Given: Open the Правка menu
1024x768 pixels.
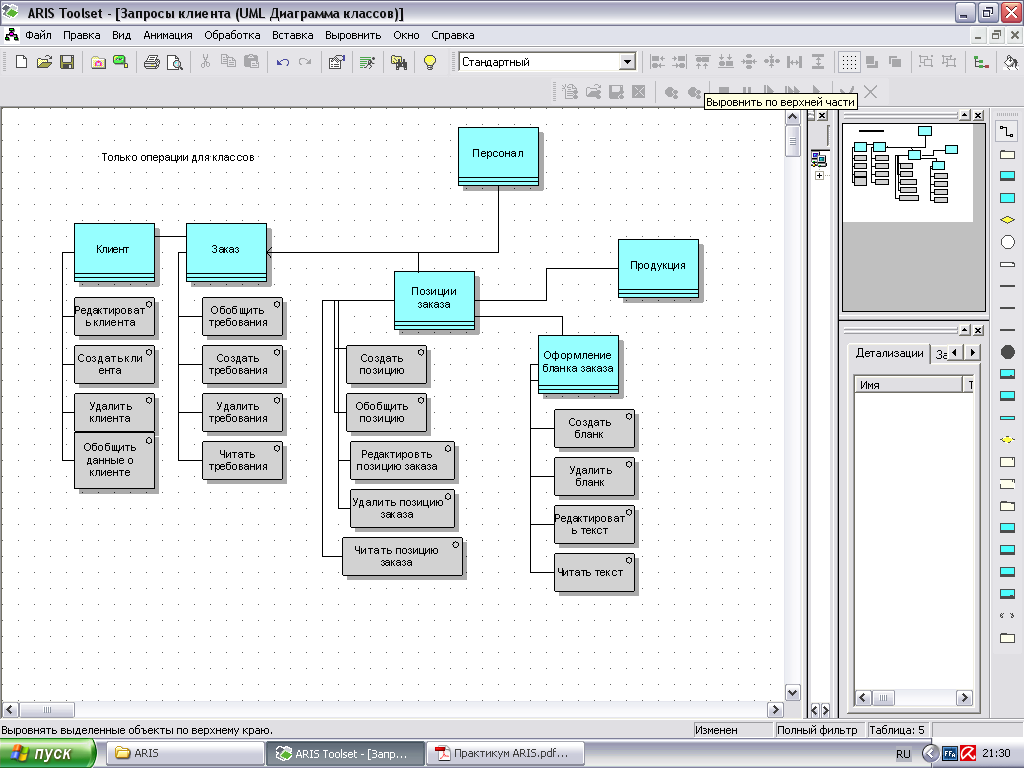Looking at the screenshot, I should pyautogui.click(x=82, y=35).
